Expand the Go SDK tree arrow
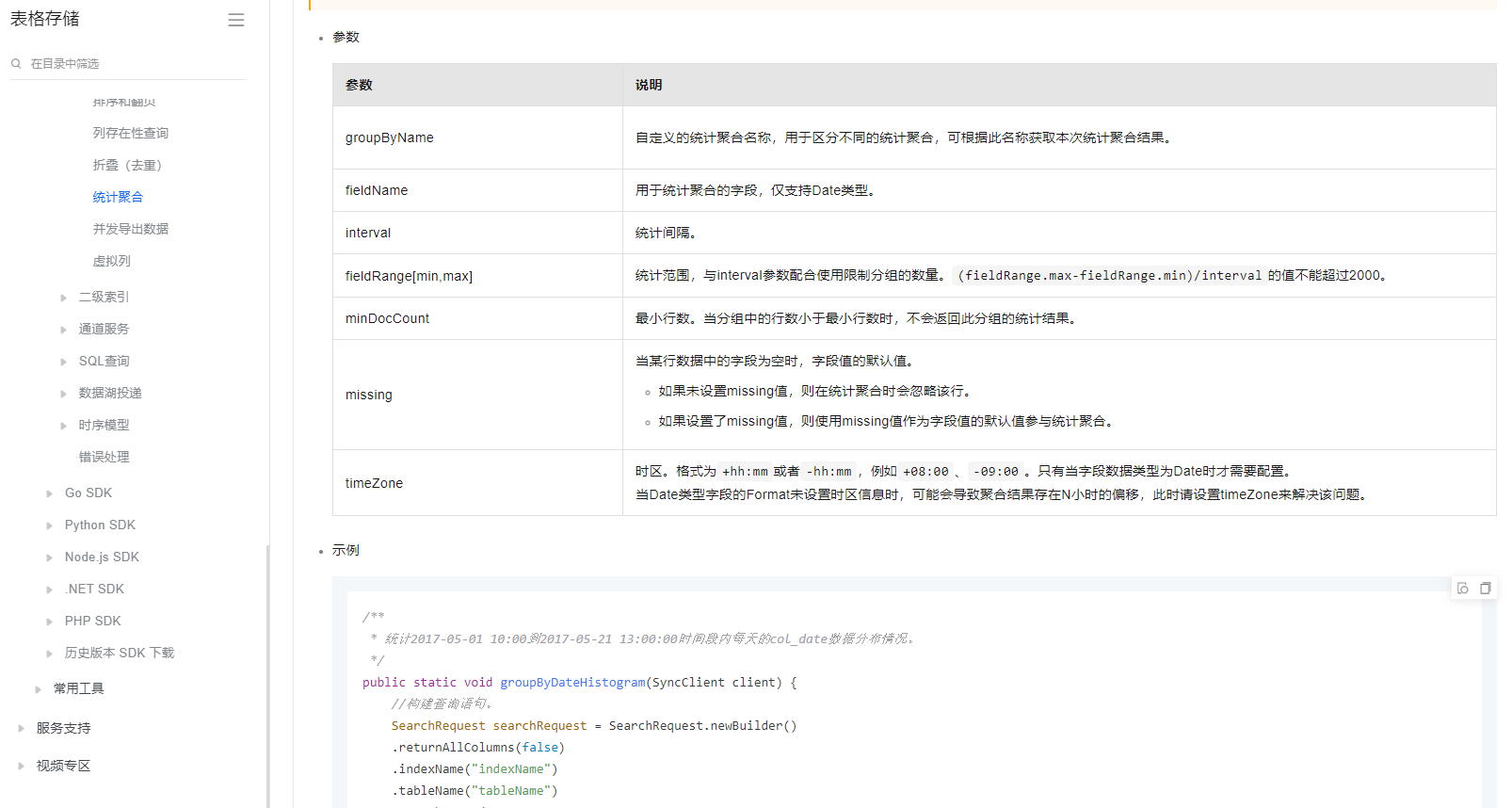The height and width of the screenshot is (808, 1512). (50, 493)
